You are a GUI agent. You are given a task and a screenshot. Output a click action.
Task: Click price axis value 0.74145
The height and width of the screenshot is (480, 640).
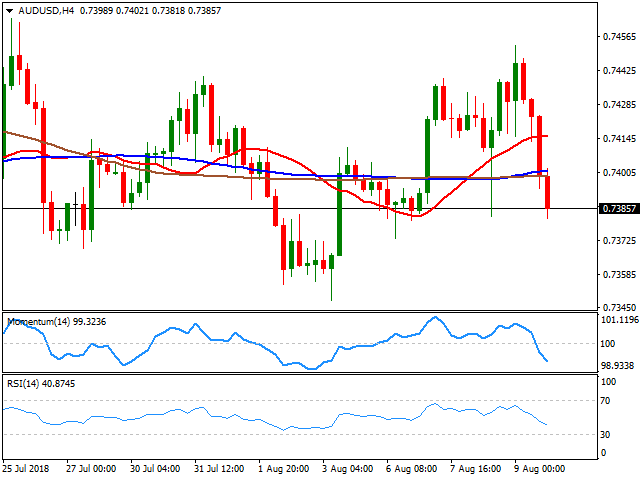[x=619, y=139]
